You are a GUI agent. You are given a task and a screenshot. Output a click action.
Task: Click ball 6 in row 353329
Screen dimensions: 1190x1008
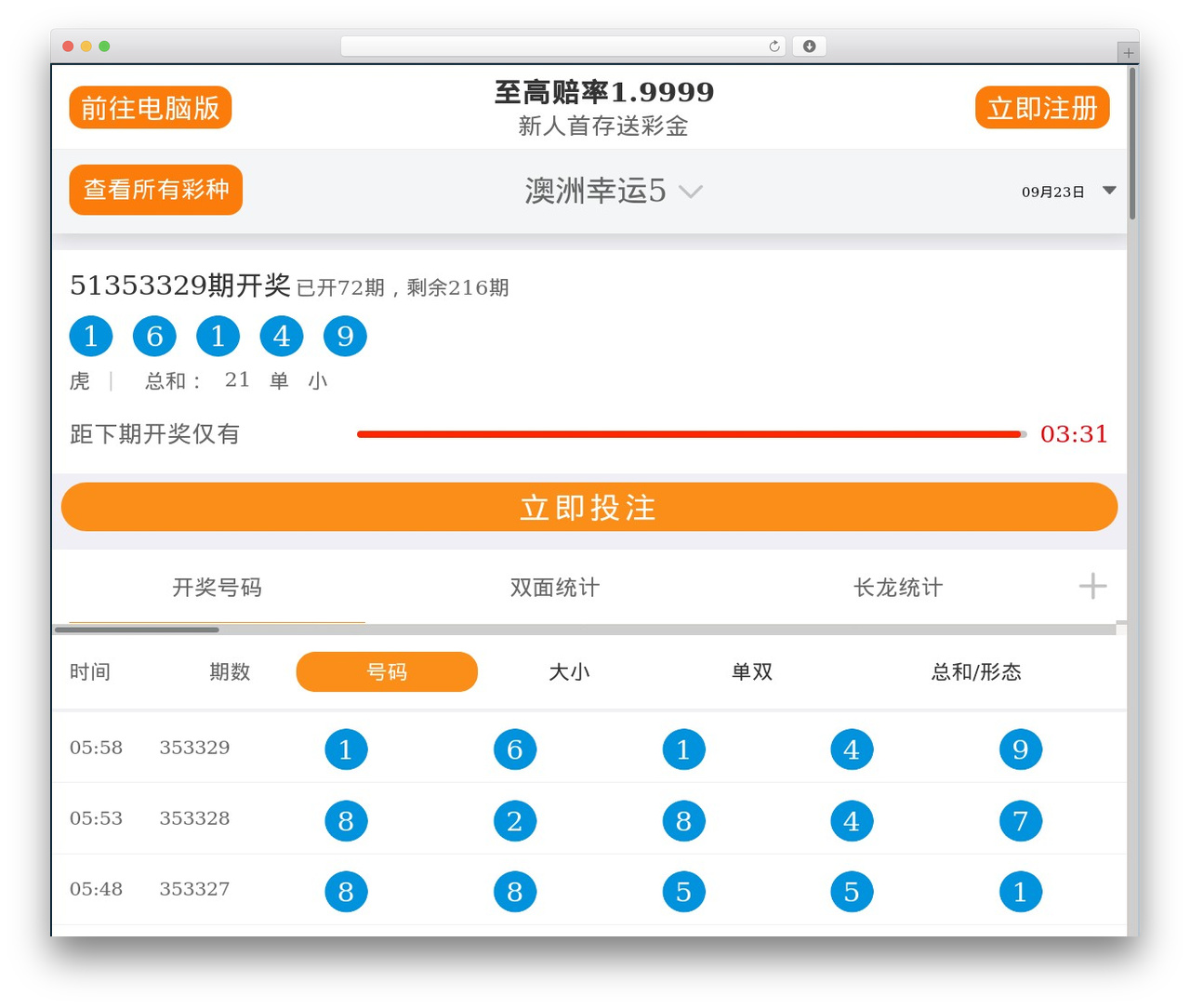(515, 749)
